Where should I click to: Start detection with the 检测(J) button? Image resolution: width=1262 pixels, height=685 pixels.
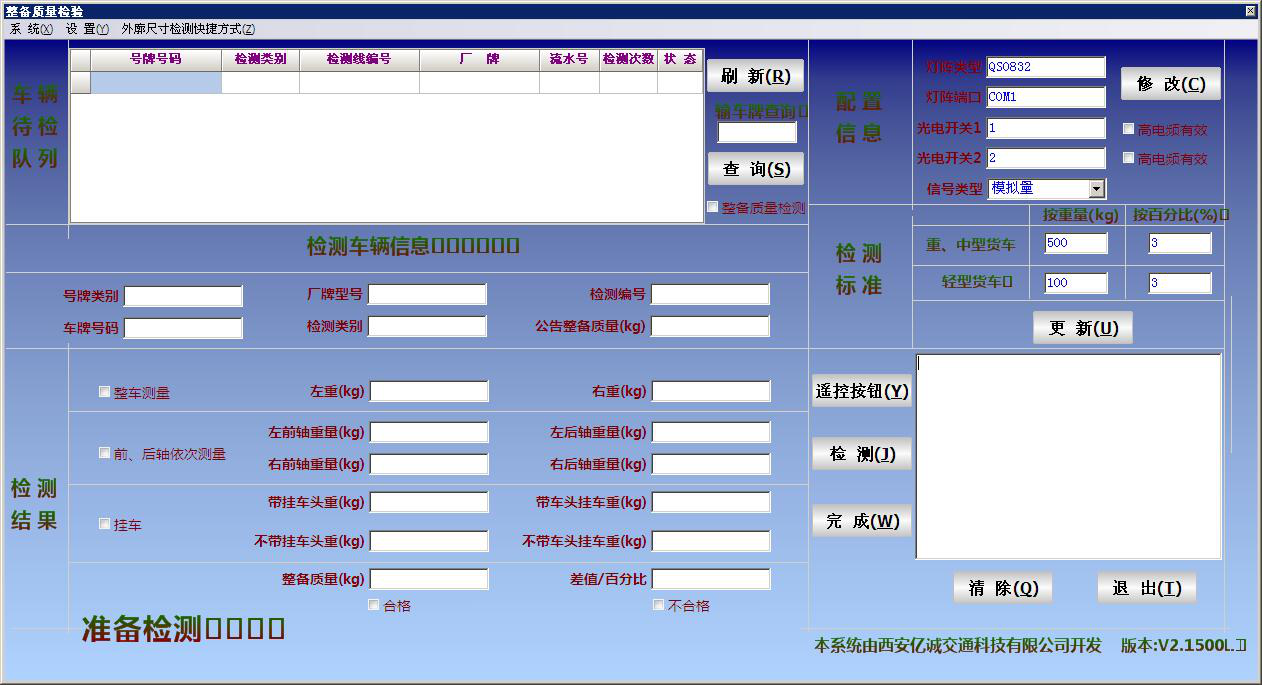coord(861,453)
